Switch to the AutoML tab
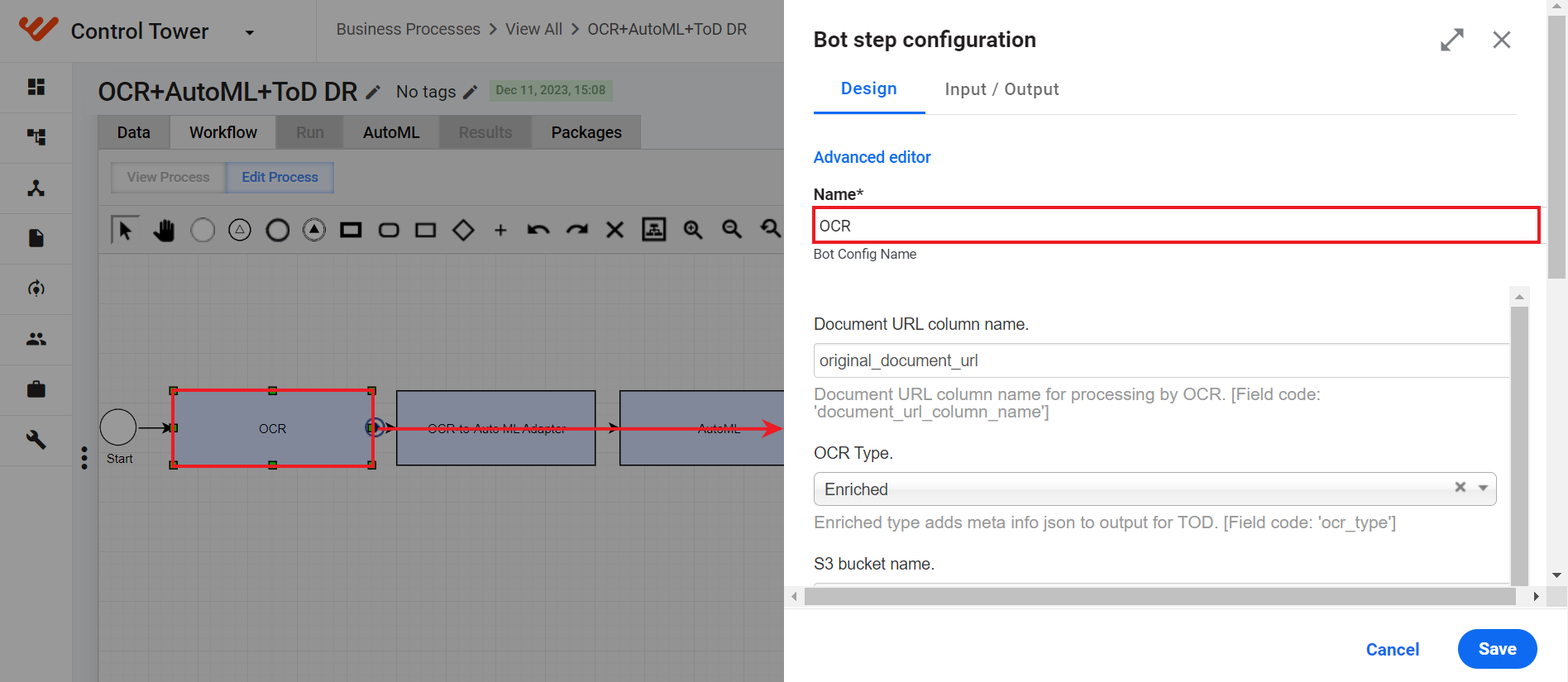This screenshot has height=682, width=1568. [x=391, y=132]
